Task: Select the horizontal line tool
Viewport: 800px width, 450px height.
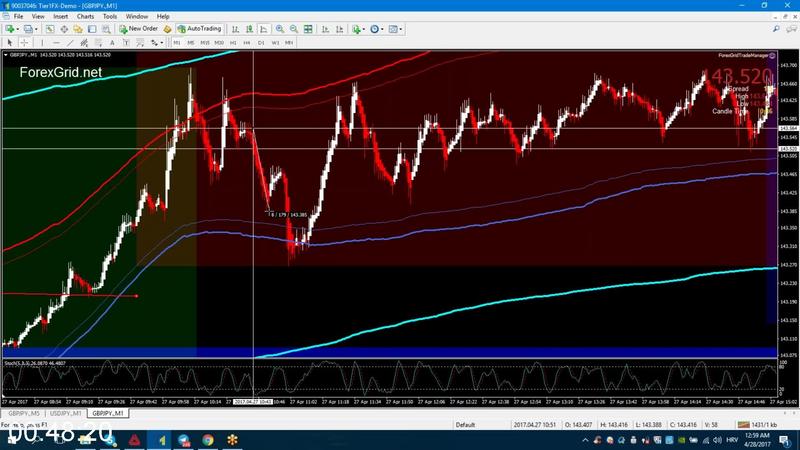Action: 56,43
